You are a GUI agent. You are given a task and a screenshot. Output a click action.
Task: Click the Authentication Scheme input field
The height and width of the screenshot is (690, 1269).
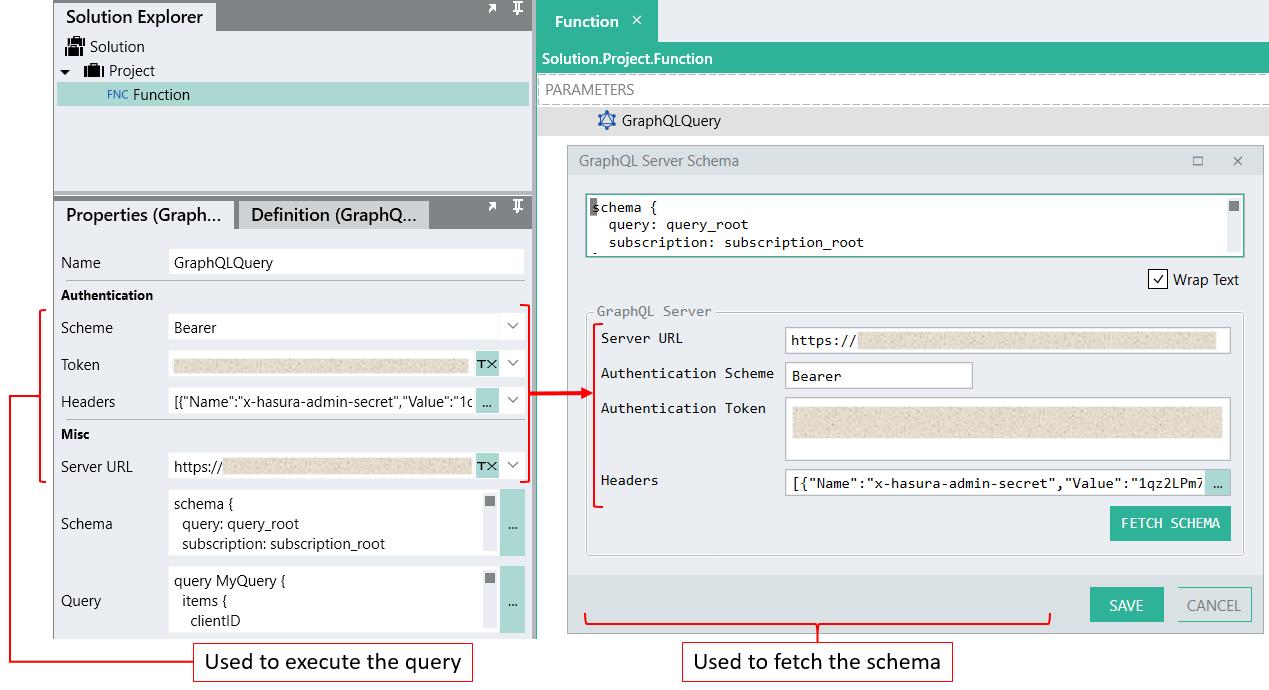(x=878, y=376)
